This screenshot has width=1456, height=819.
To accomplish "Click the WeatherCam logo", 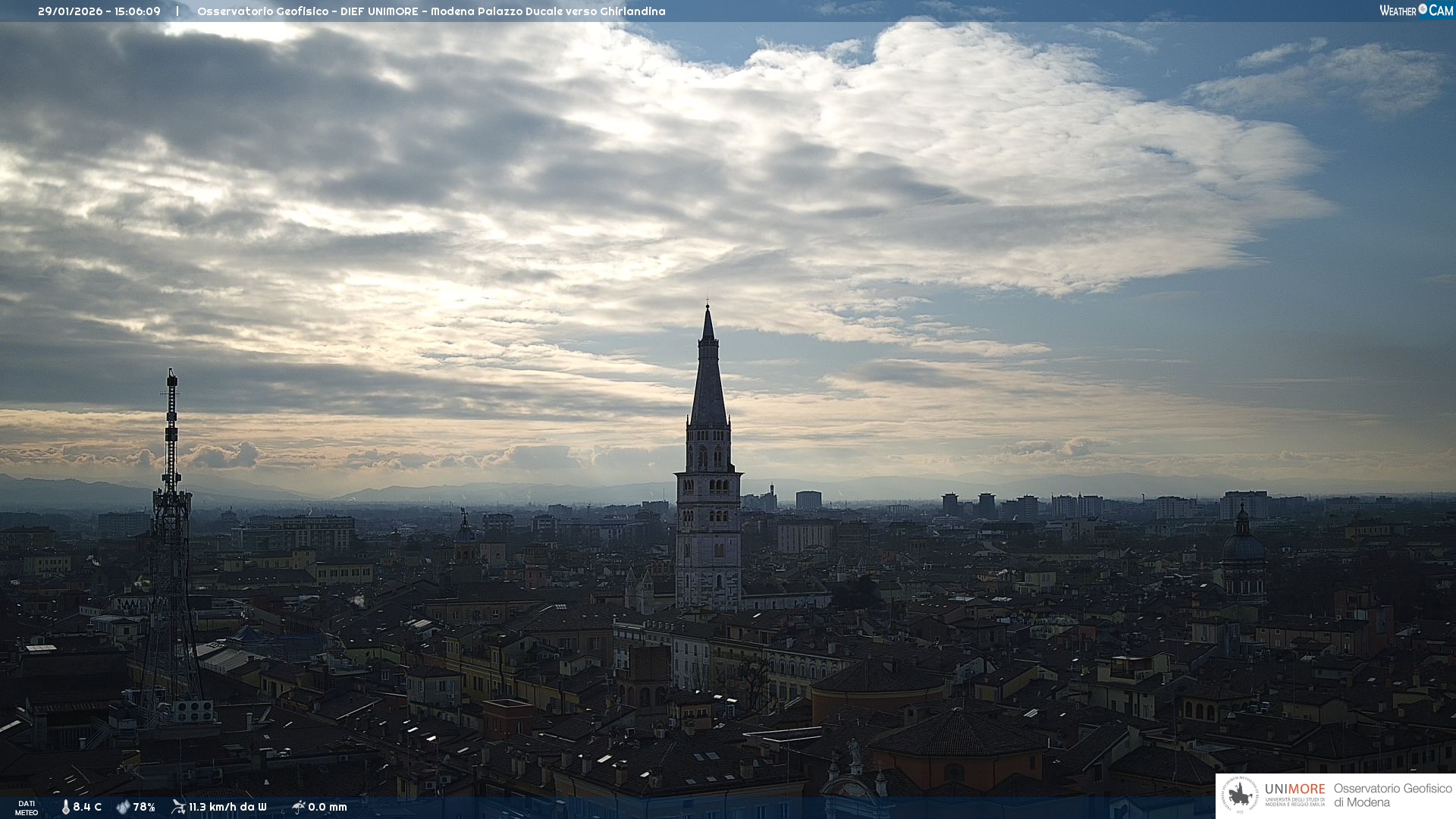I will [1416, 11].
